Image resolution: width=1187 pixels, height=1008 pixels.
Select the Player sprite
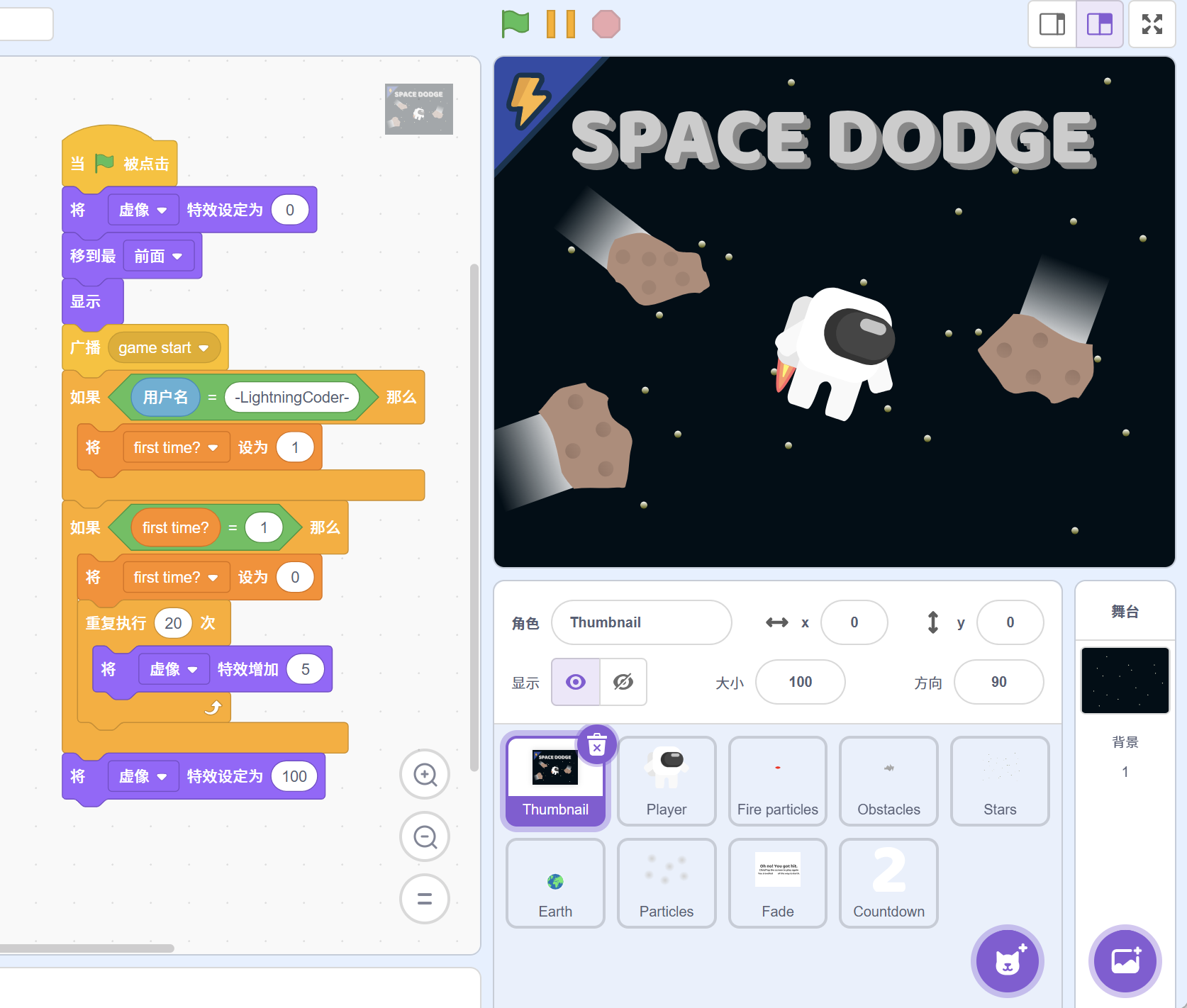click(667, 781)
